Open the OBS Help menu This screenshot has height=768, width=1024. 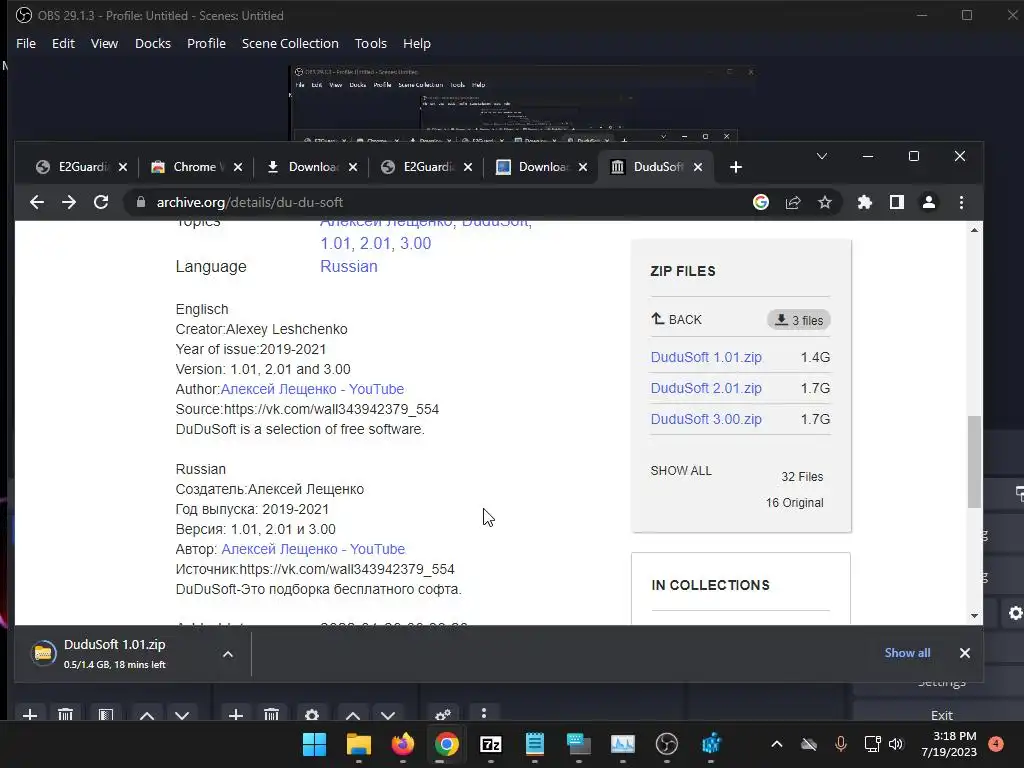pos(417,43)
